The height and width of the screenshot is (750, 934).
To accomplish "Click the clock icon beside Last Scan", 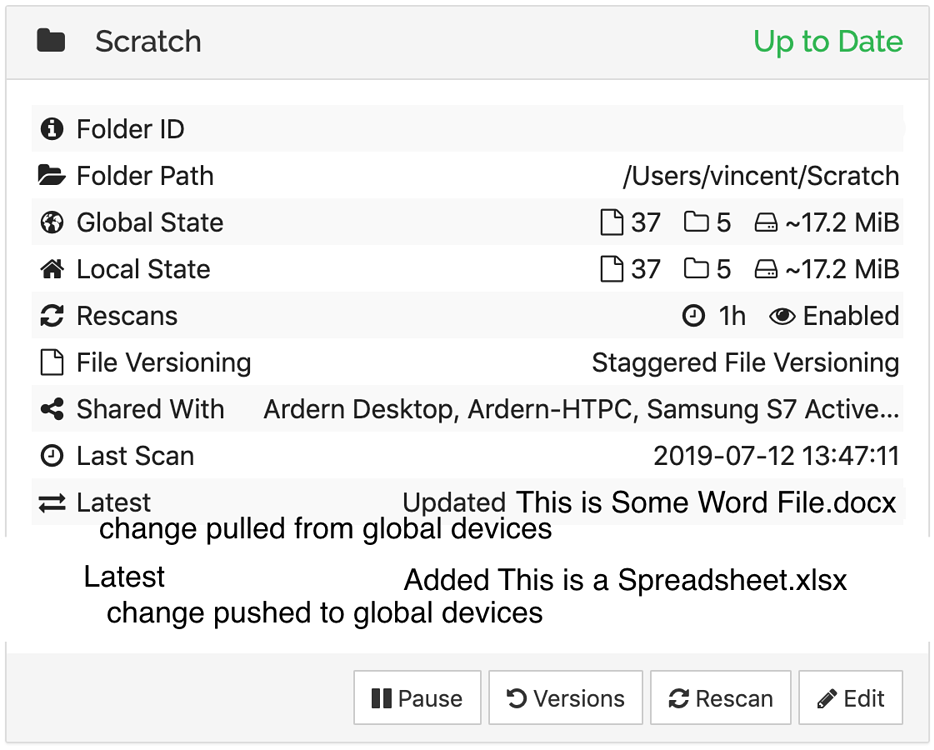I will (52, 456).
